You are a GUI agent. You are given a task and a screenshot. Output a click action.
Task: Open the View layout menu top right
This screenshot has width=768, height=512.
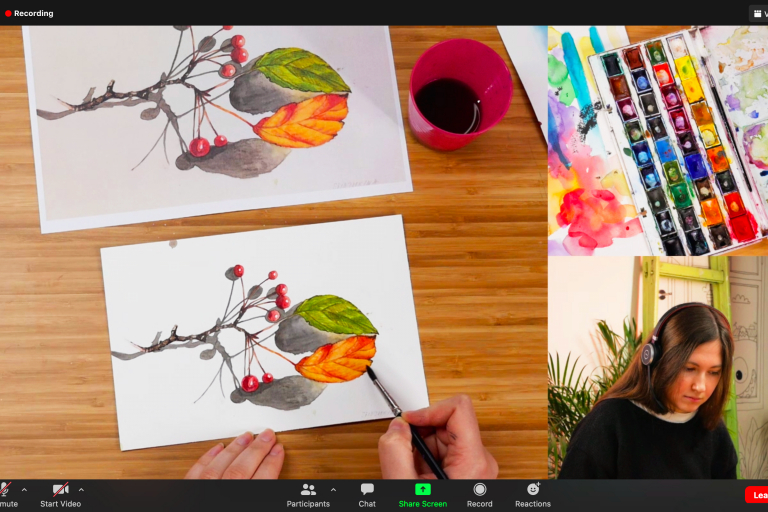pyautogui.click(x=758, y=13)
